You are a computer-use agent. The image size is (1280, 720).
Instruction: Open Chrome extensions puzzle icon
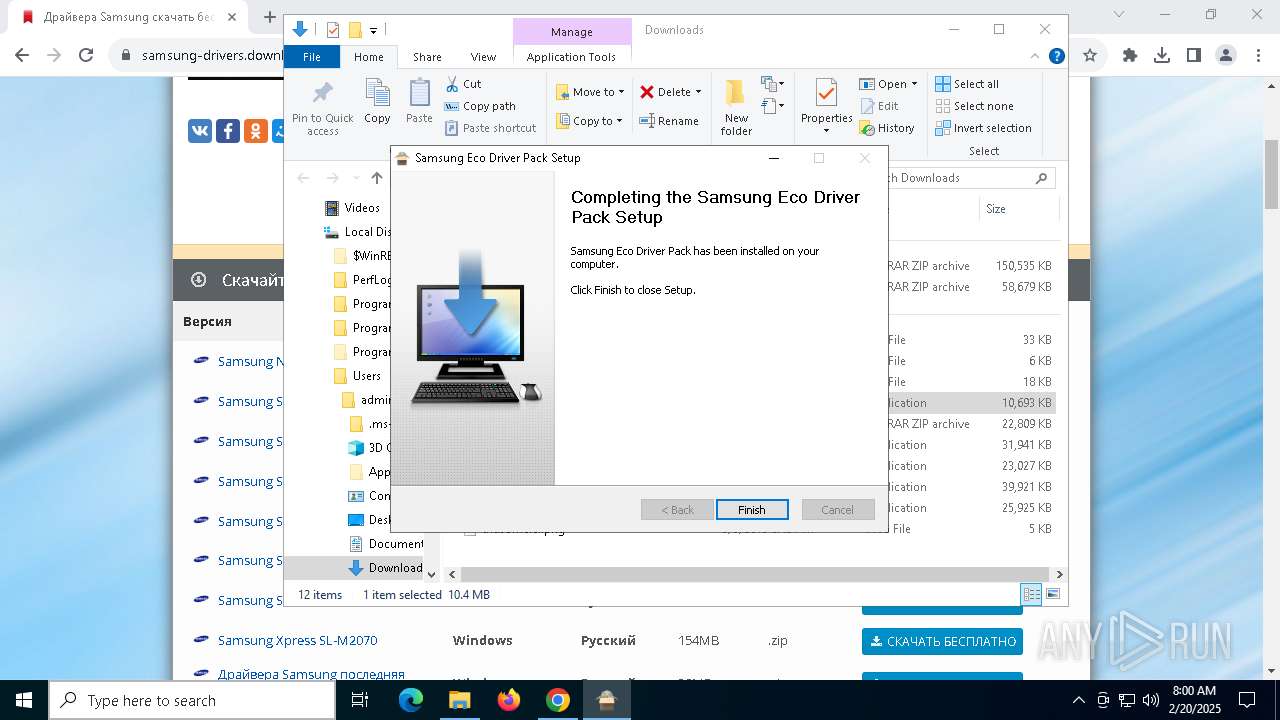tap(1130, 55)
